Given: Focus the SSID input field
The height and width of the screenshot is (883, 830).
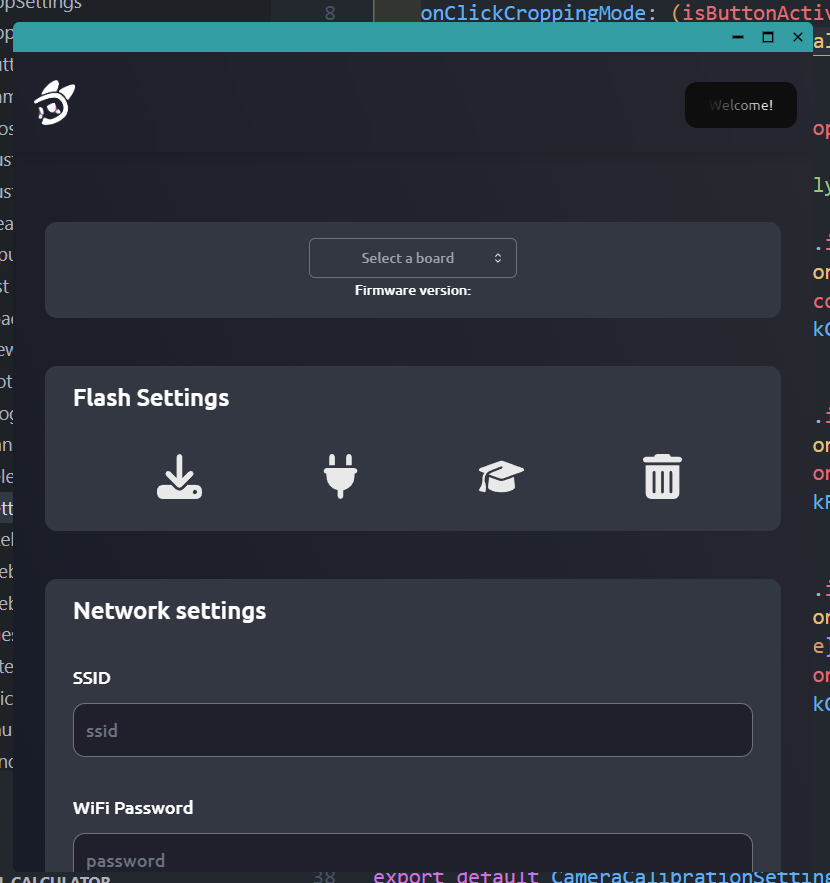Looking at the screenshot, I should 413,730.
